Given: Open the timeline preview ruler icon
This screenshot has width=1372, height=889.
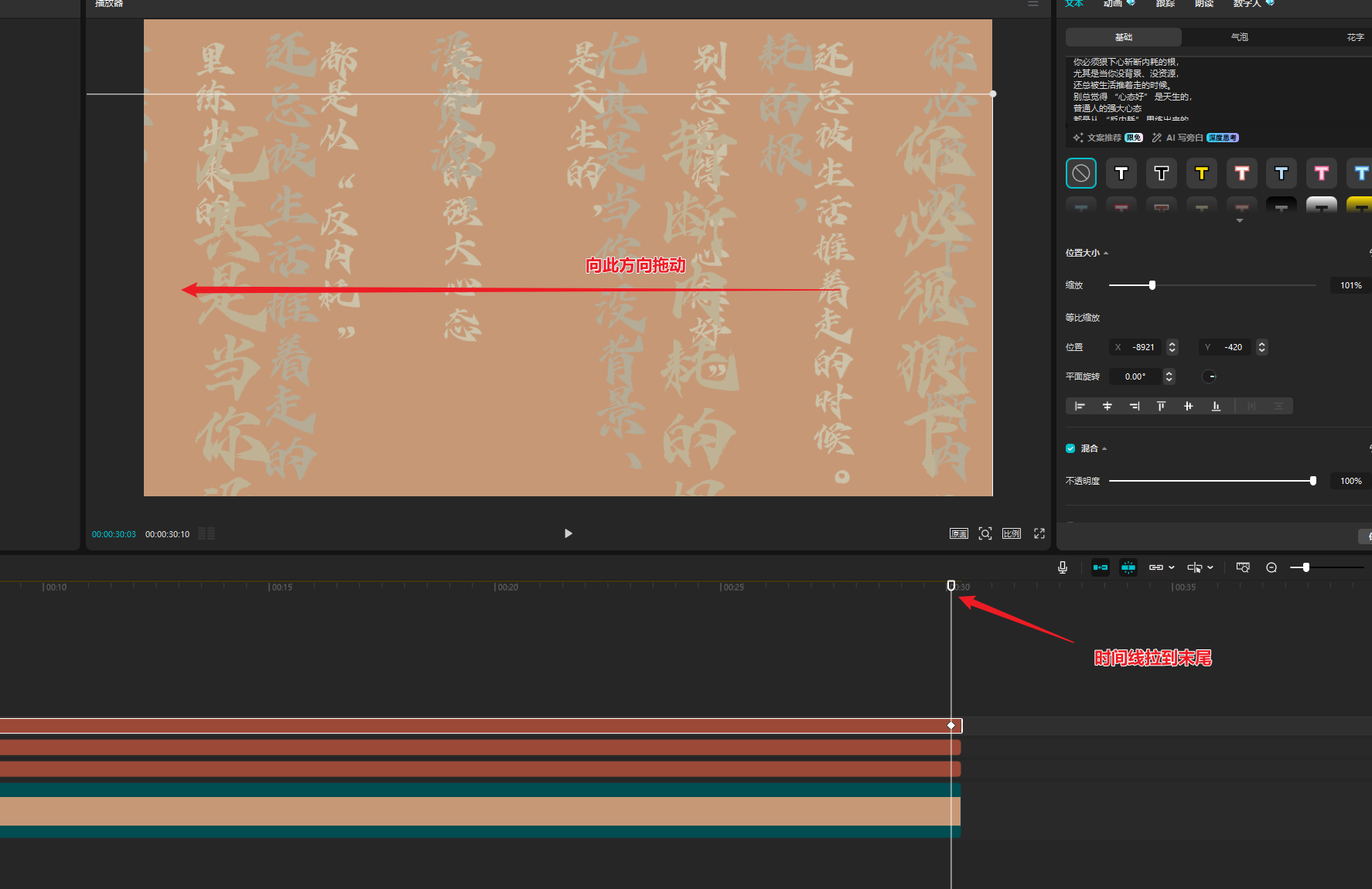Looking at the screenshot, I should 1243,567.
